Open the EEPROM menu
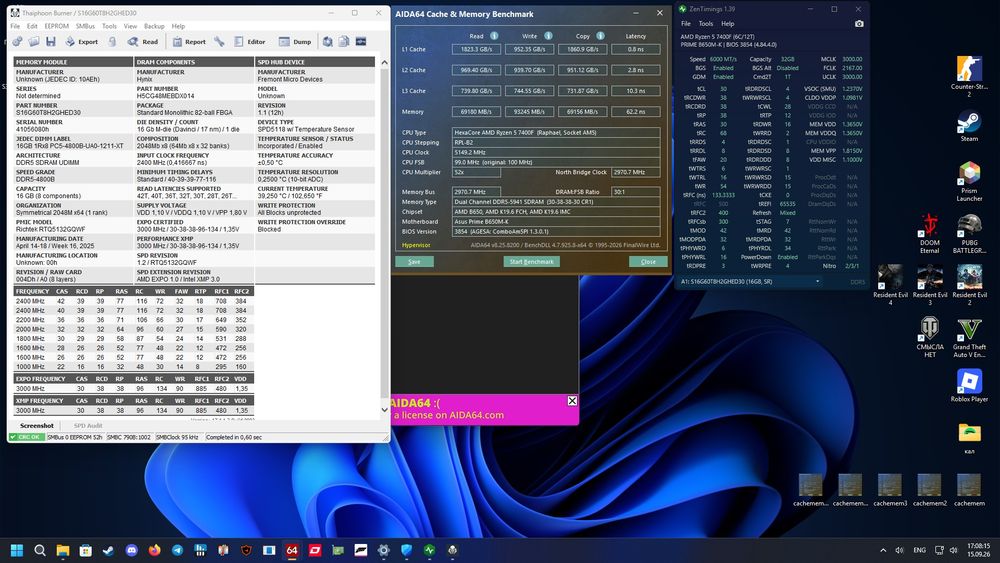Screen dimensions: 1000x563 [56, 26]
